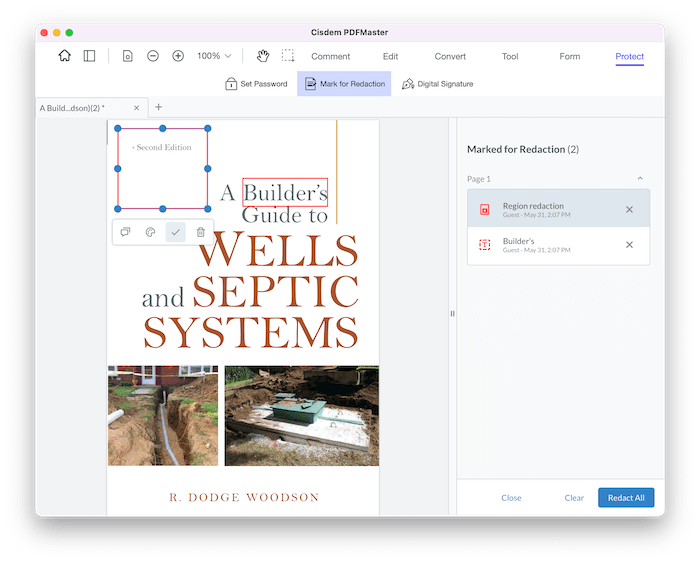Click the 'Guide to' title text
Image resolution: width=700 pixels, height=563 pixels.
285,215
